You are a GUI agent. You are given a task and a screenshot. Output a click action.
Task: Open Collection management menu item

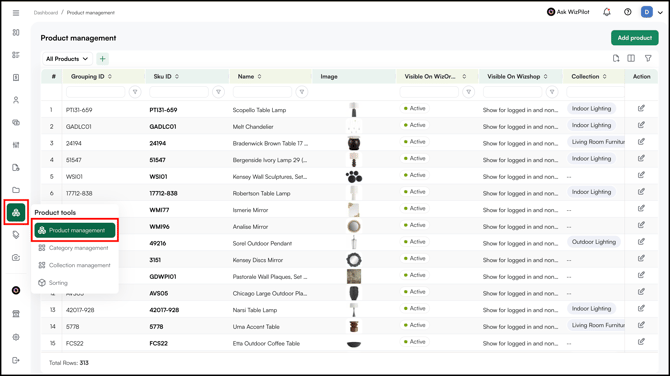coord(74,265)
